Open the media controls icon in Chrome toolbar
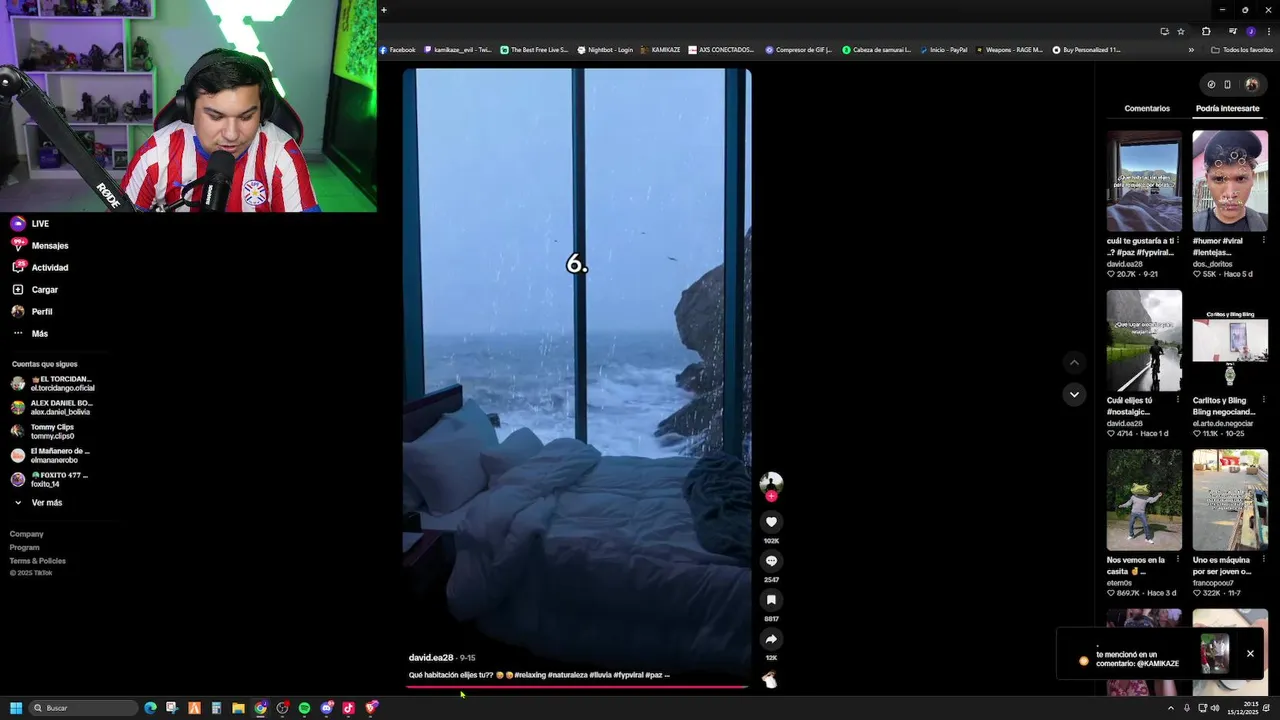The height and width of the screenshot is (720, 1280). [x=1233, y=31]
